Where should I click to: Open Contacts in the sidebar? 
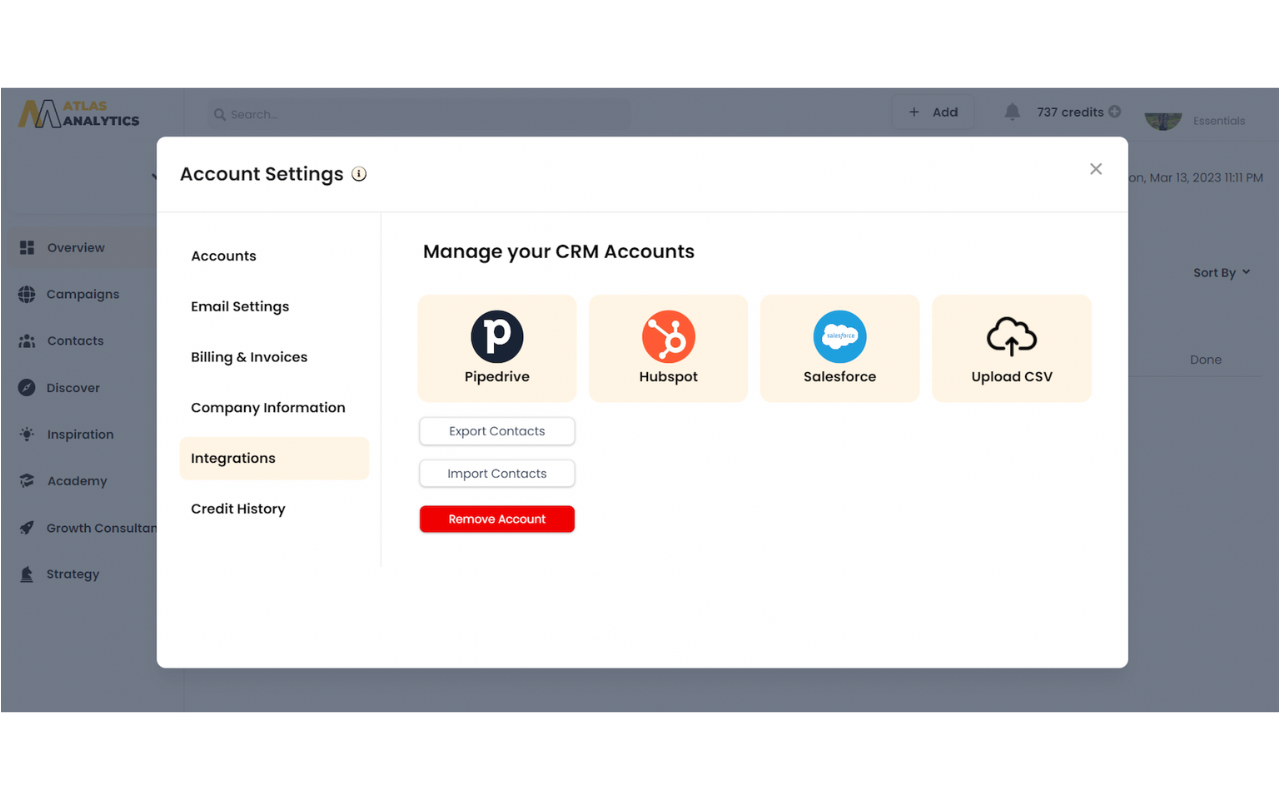click(x=75, y=341)
